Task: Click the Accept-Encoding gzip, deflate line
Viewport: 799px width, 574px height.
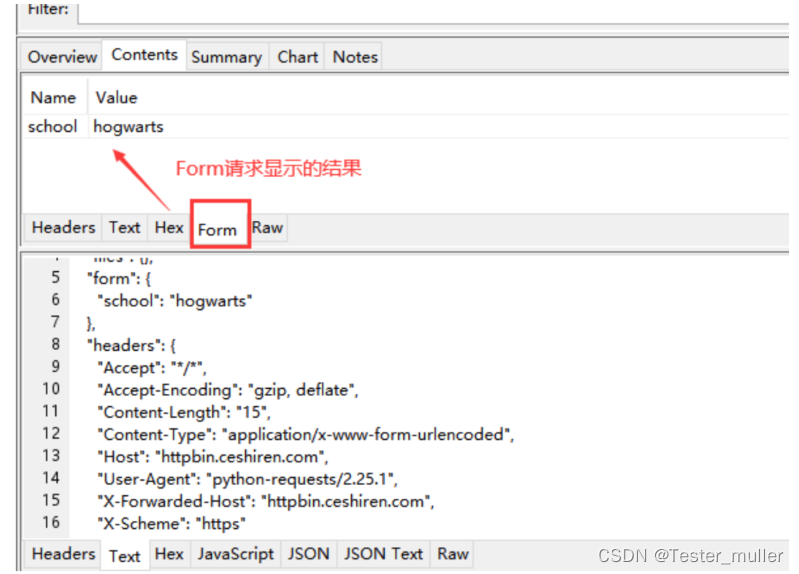Action: point(227,390)
